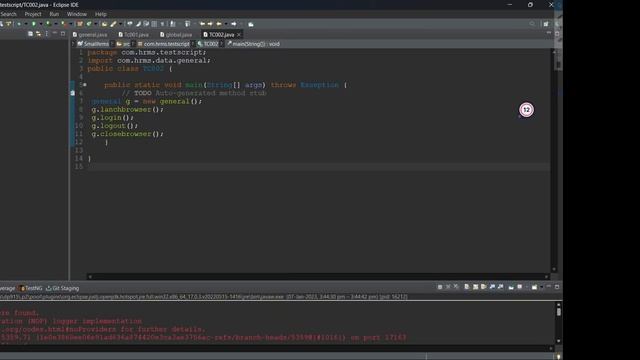This screenshot has height=360, width=640.
Task: Toggle Link with Editor in left panel
Action: tap(38, 33)
